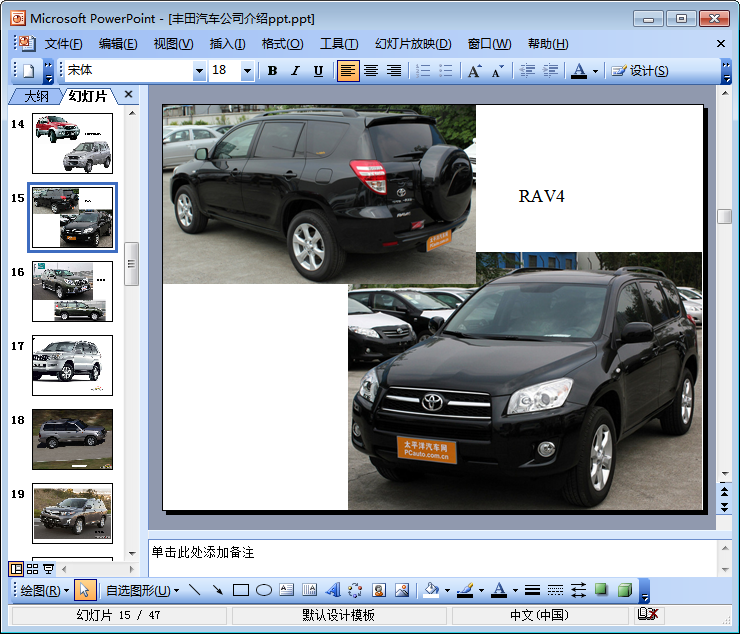This screenshot has height=634, width=740.
Task: Open drawing toolbar font color dropdown
Action: (x=515, y=591)
